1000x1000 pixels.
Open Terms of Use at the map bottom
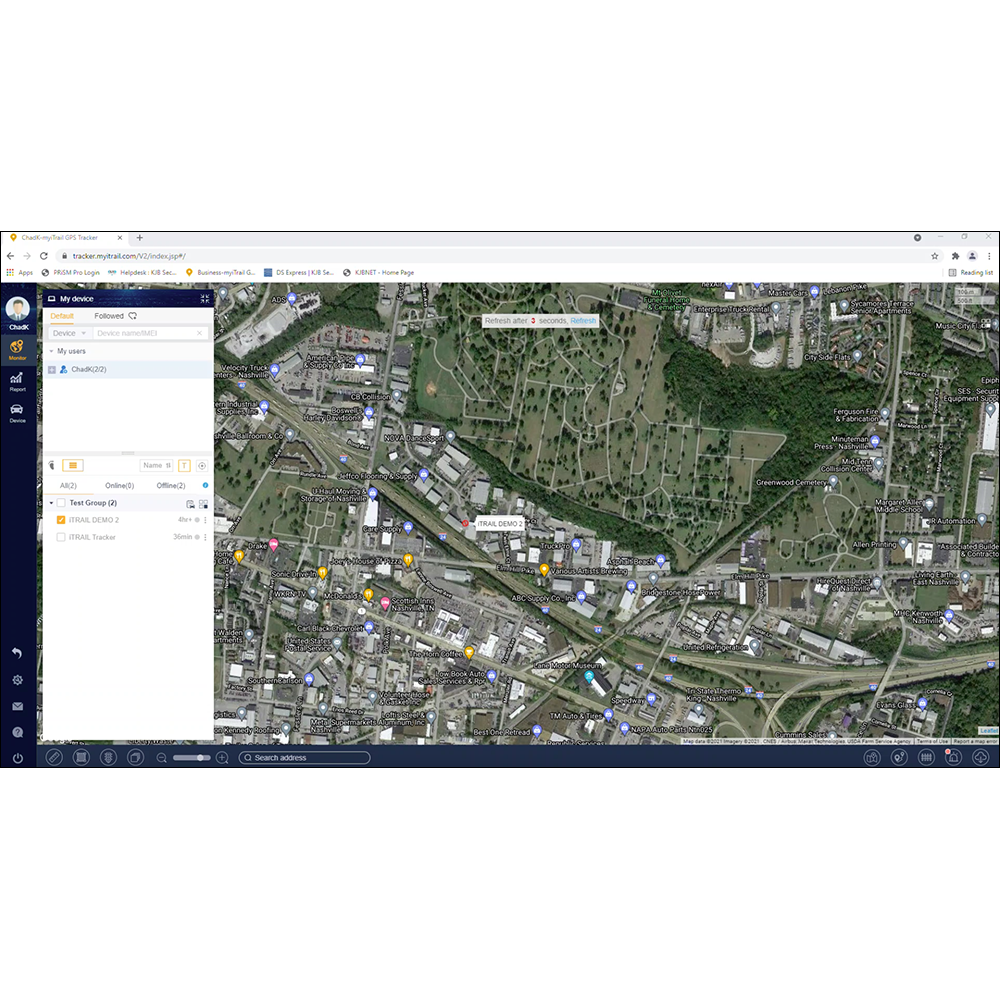[x=930, y=743]
